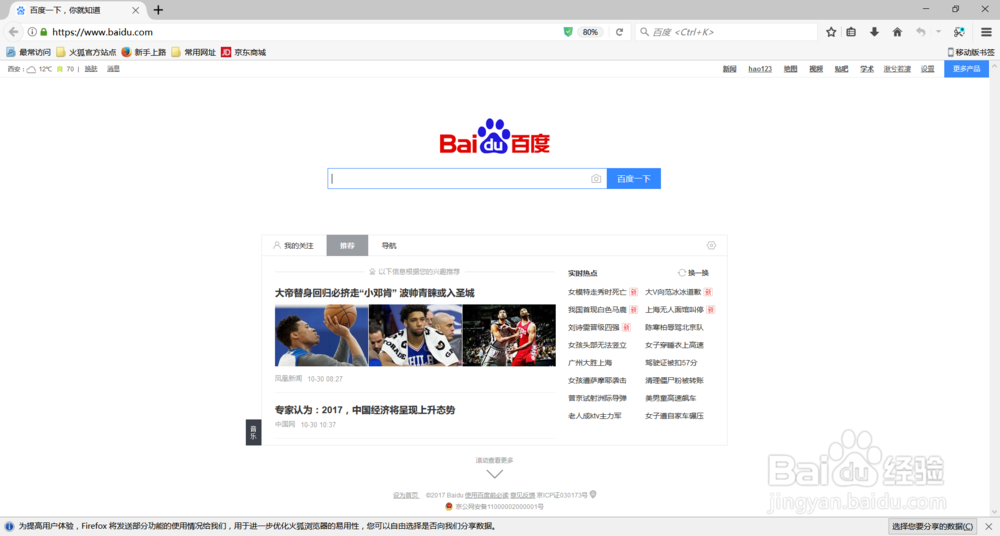Click the weather cloud icon for 西安
1000x536 pixels.
[31, 69]
